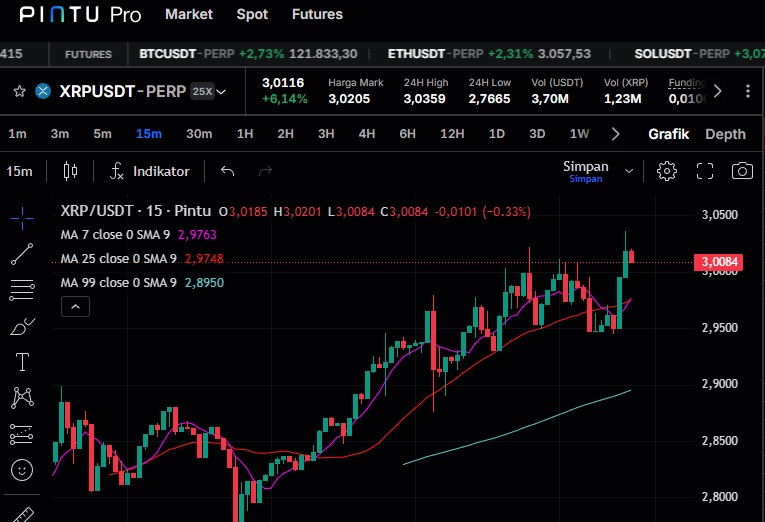Select the 3D timeframe

(537, 134)
